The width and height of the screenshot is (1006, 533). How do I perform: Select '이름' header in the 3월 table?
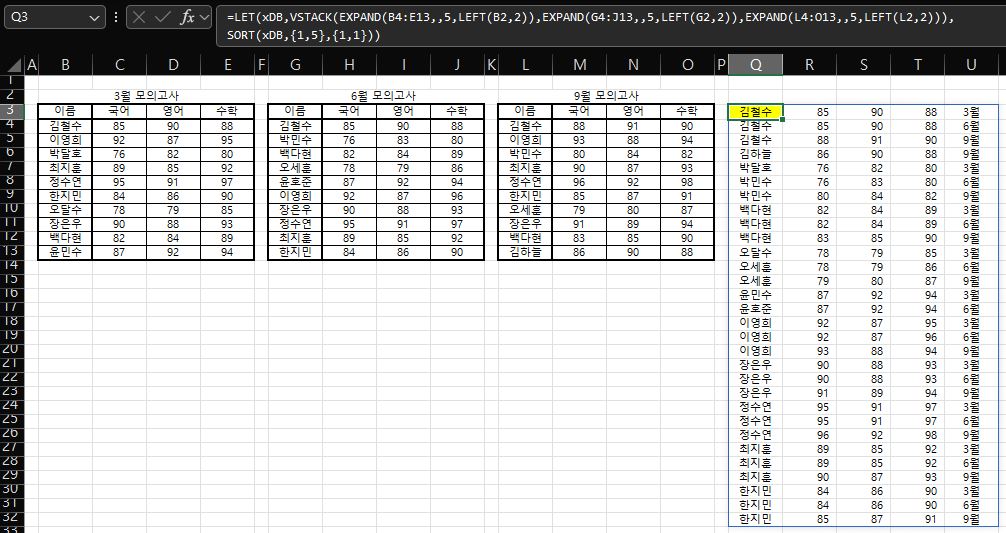[x=65, y=111]
